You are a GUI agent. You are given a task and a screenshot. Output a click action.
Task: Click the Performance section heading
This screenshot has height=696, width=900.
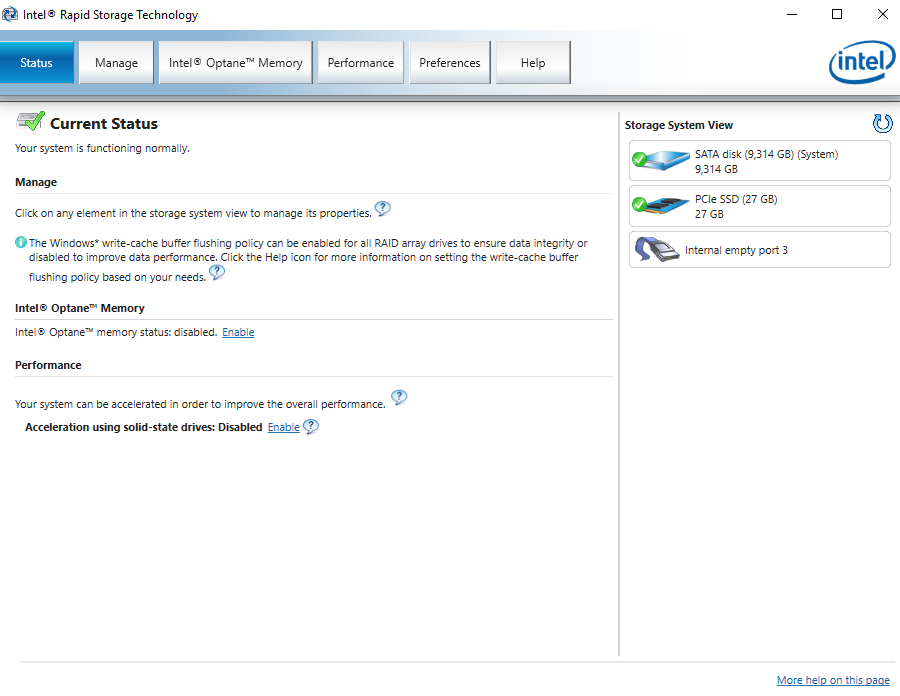point(48,365)
